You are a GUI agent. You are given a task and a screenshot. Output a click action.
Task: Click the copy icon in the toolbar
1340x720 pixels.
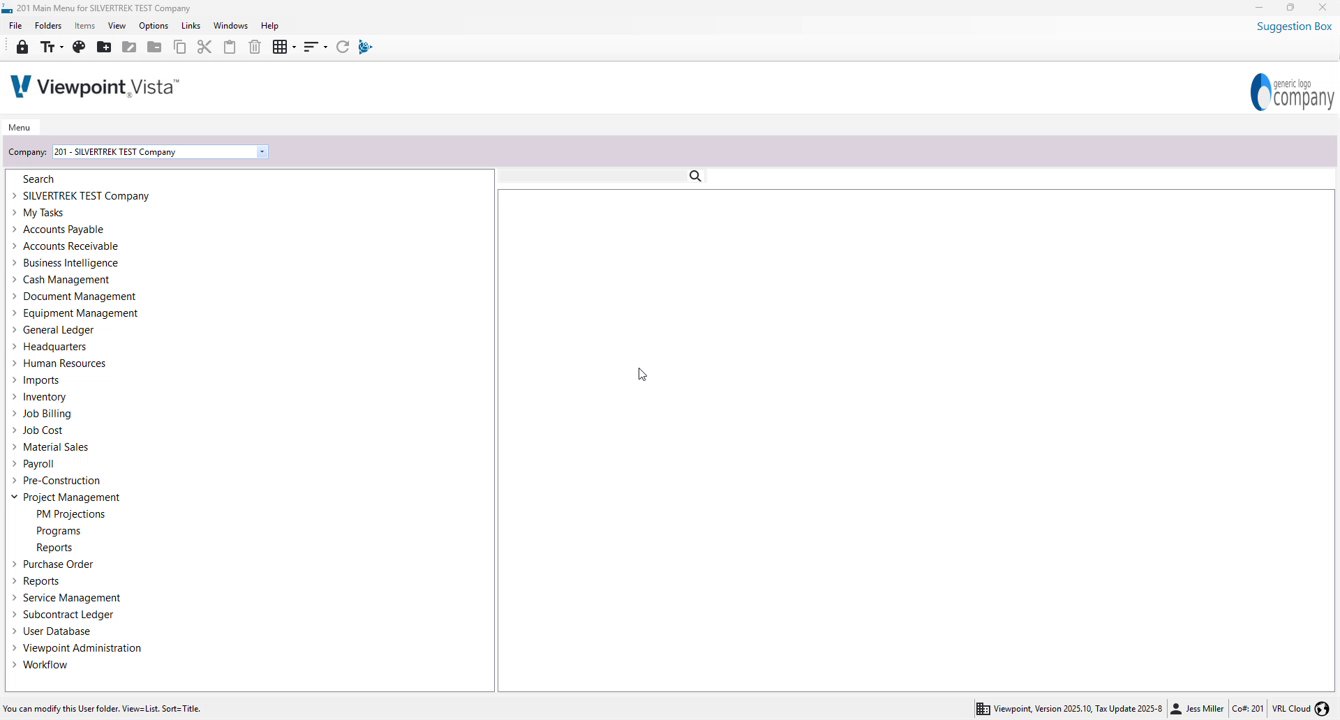(x=180, y=47)
